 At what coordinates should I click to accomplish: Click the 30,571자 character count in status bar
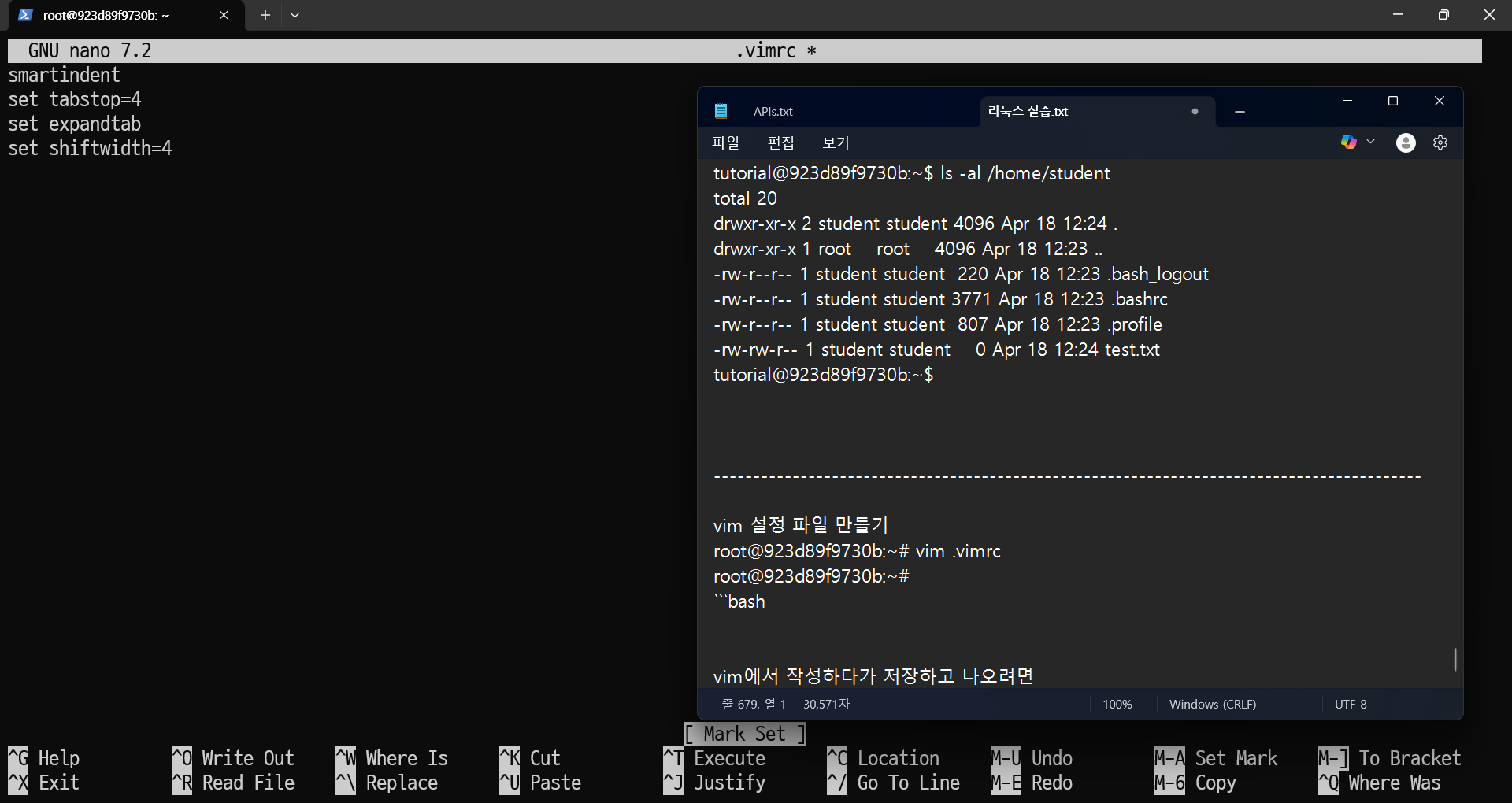tap(826, 704)
